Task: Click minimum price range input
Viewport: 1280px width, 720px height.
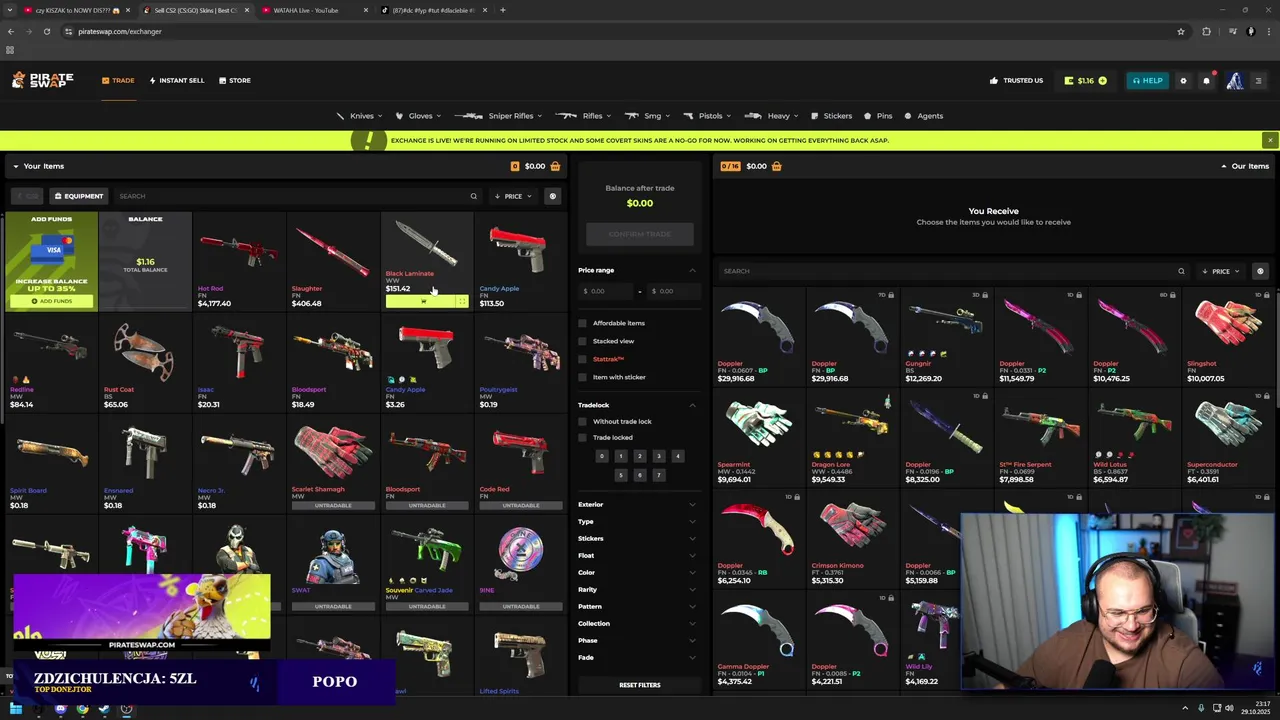Action: 606,291
